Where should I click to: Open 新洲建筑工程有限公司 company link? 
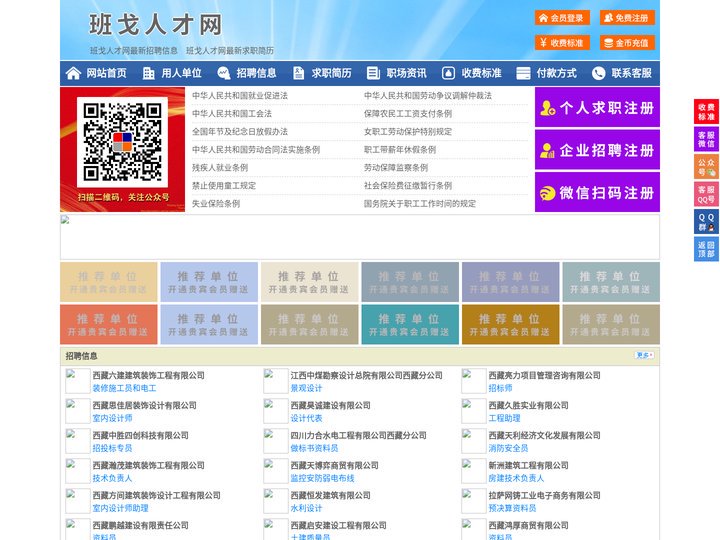(528, 465)
